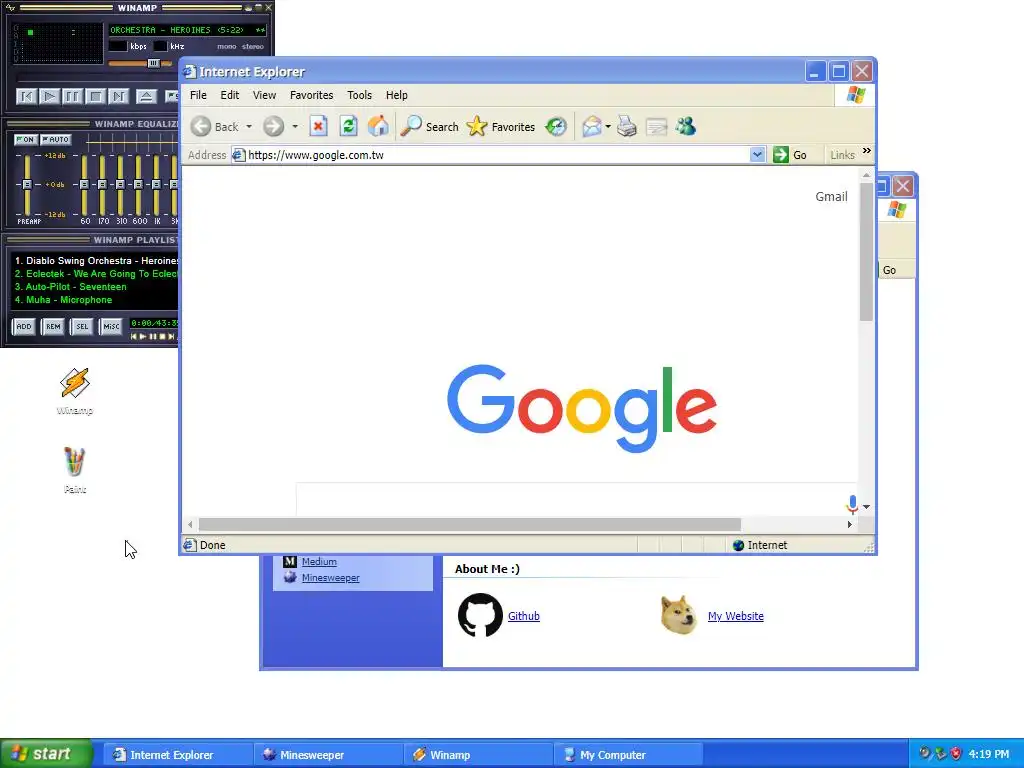Expand the address bar URL dropdown
This screenshot has width=1024, height=768.
point(757,155)
